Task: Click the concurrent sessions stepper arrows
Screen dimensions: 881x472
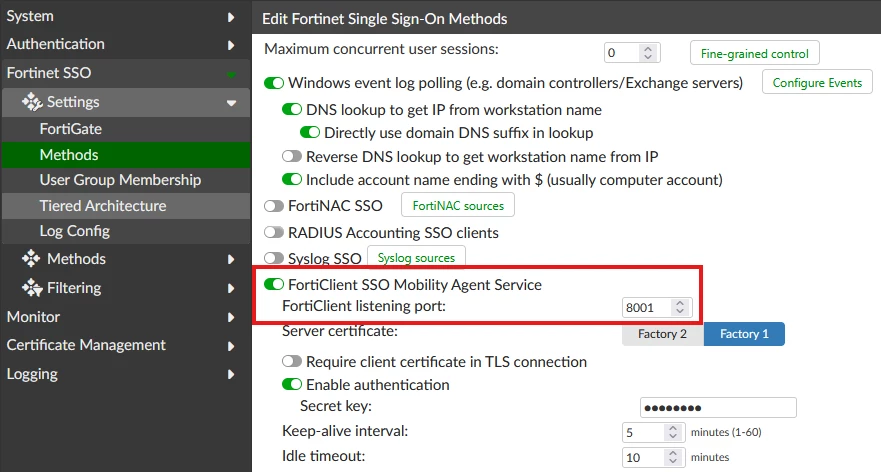Action: pos(648,53)
